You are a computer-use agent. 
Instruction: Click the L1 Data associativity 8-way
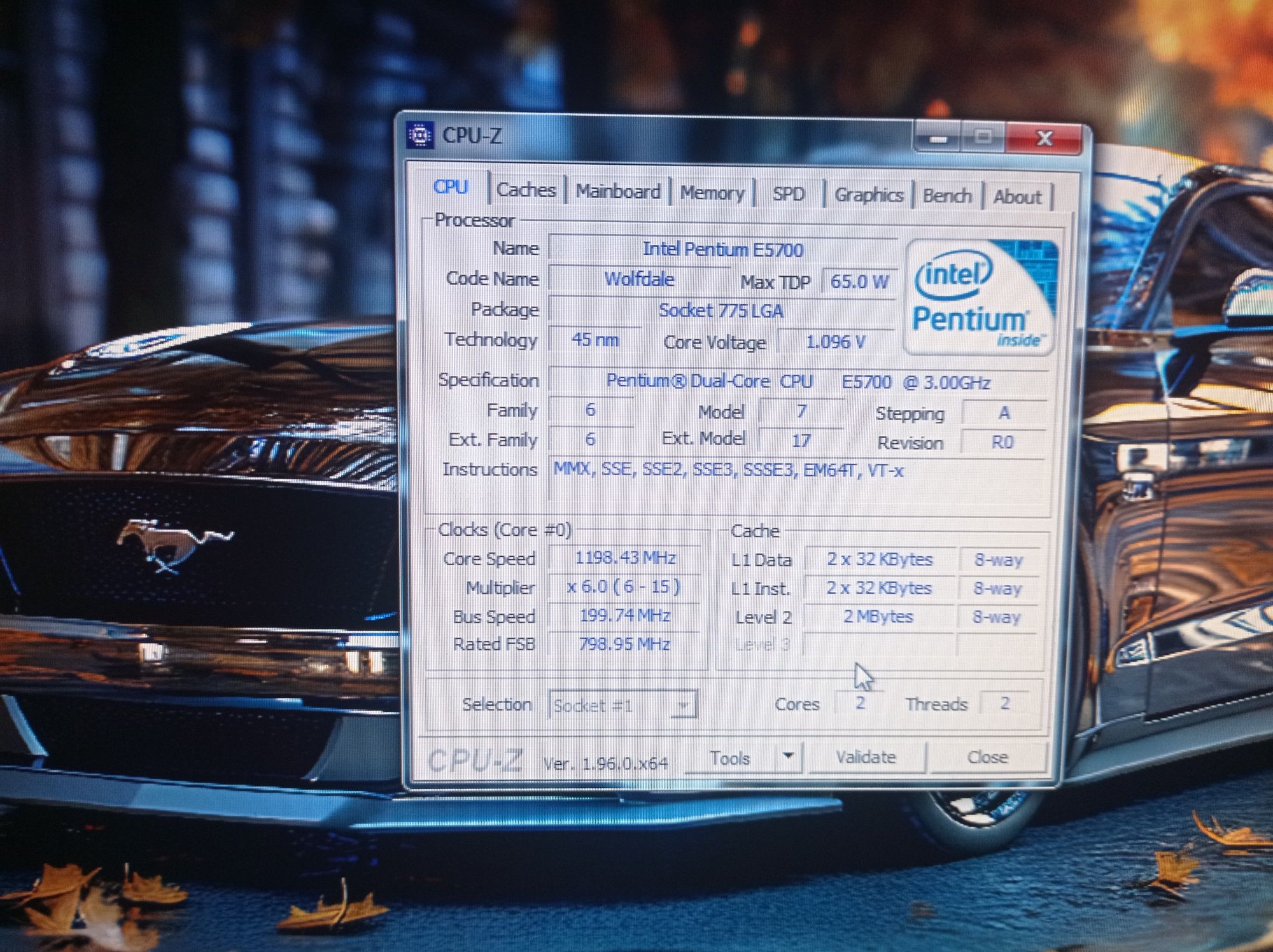999,559
